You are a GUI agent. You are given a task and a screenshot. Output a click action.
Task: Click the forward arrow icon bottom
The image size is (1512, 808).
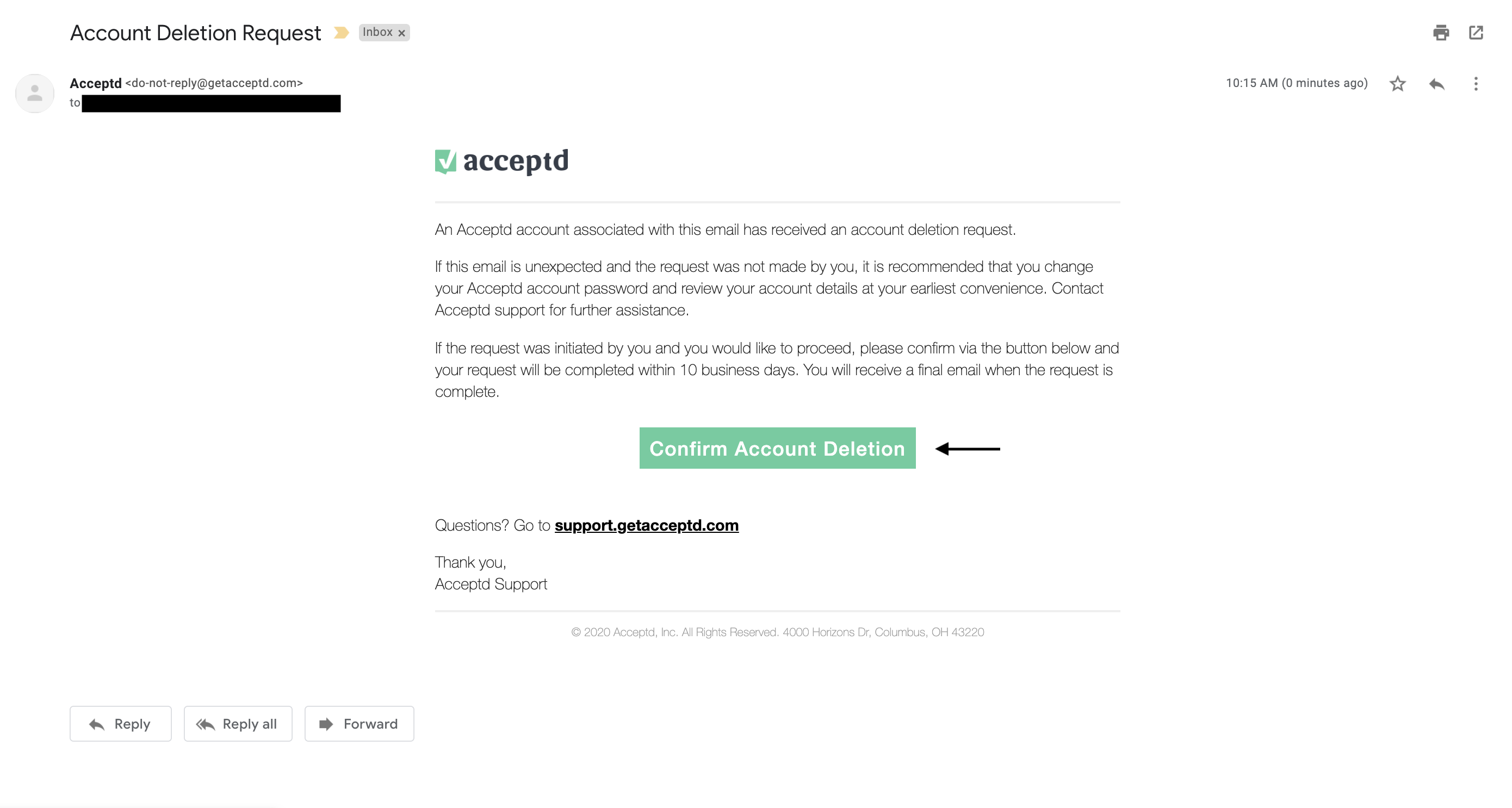[327, 723]
